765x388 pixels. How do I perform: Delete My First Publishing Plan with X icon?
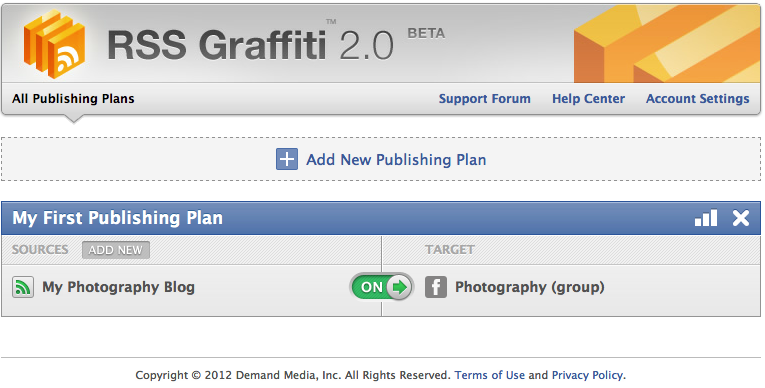(x=741, y=218)
